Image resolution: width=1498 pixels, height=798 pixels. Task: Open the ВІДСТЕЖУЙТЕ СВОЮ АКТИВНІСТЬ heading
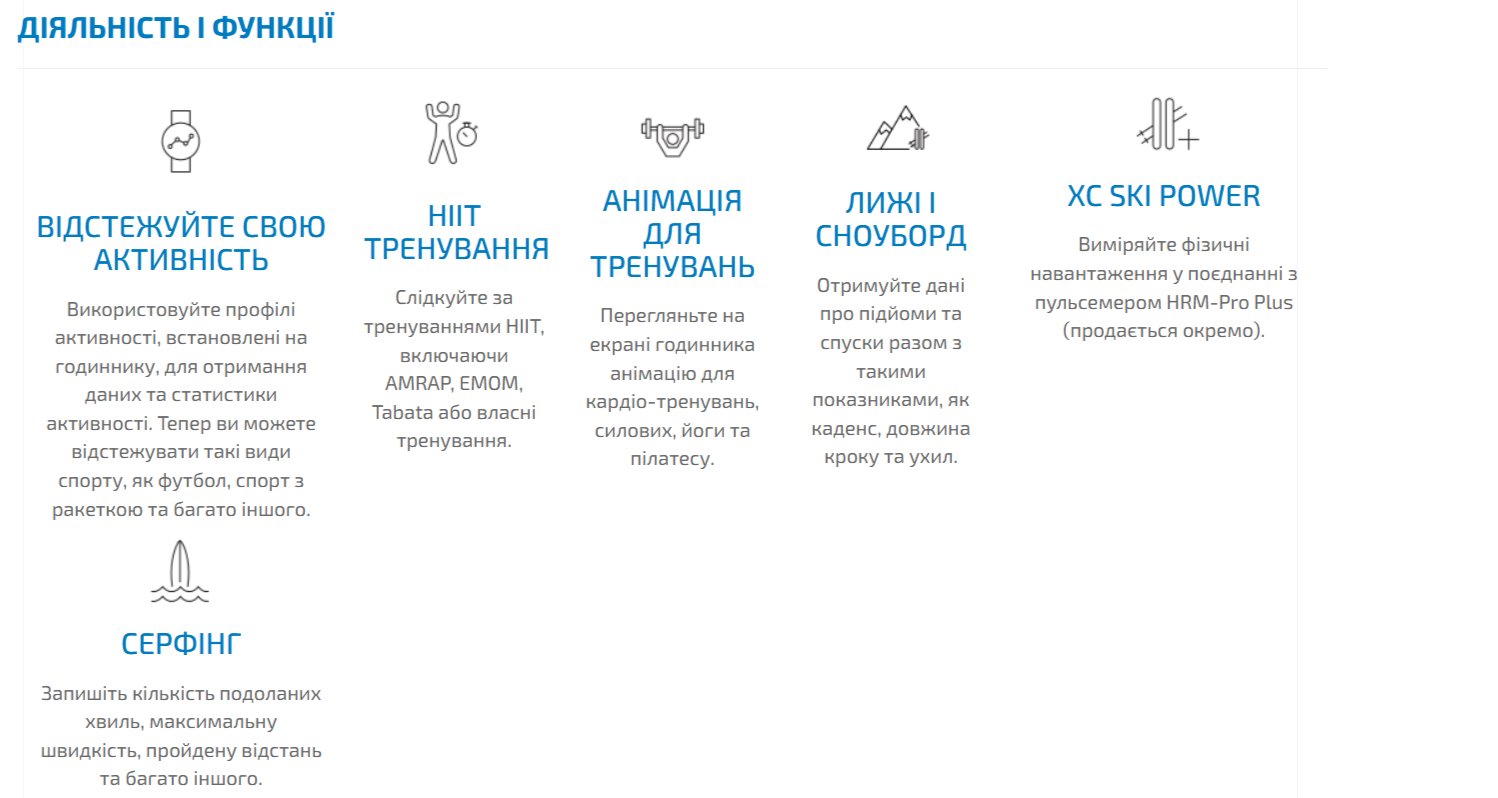tap(181, 243)
